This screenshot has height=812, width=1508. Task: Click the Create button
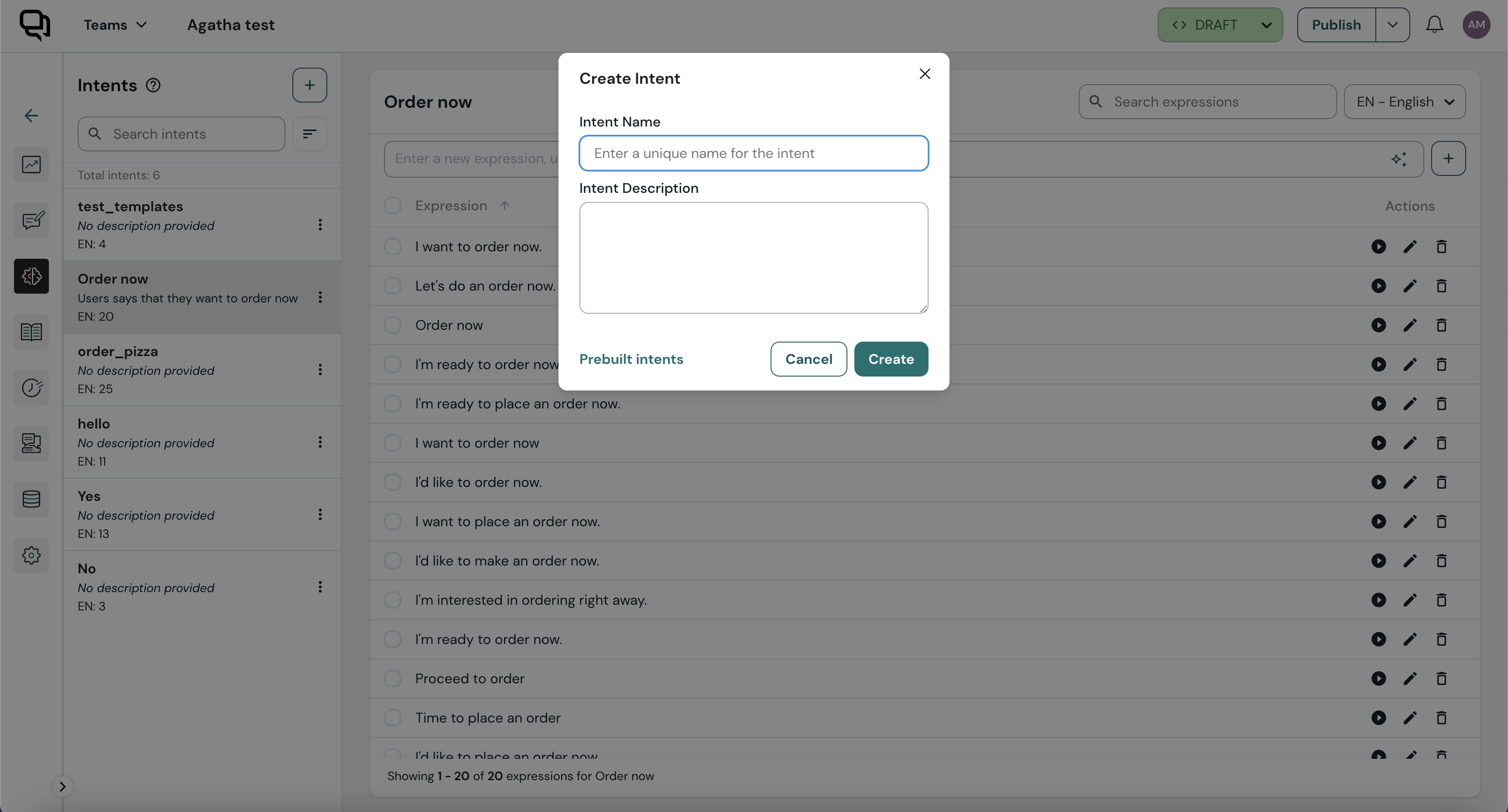click(x=891, y=359)
